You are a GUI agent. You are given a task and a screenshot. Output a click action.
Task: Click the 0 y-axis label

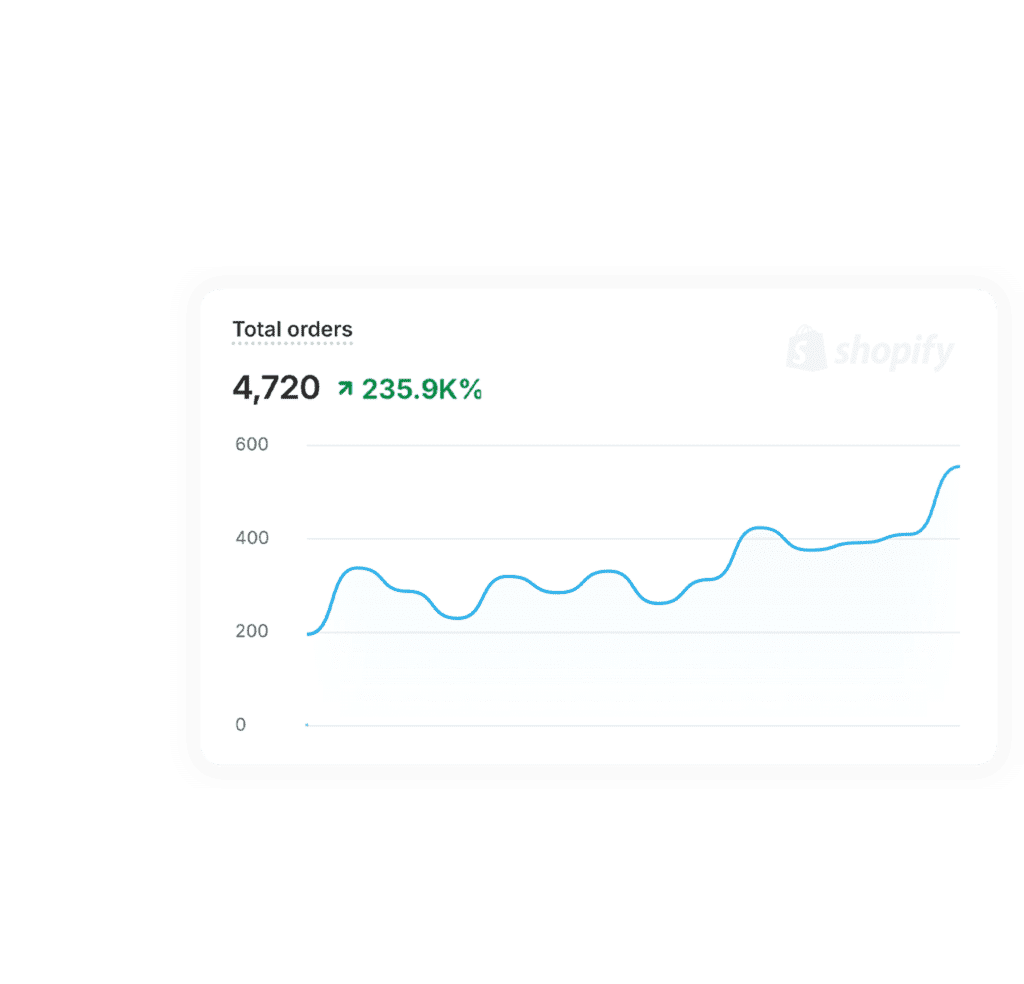(240, 725)
